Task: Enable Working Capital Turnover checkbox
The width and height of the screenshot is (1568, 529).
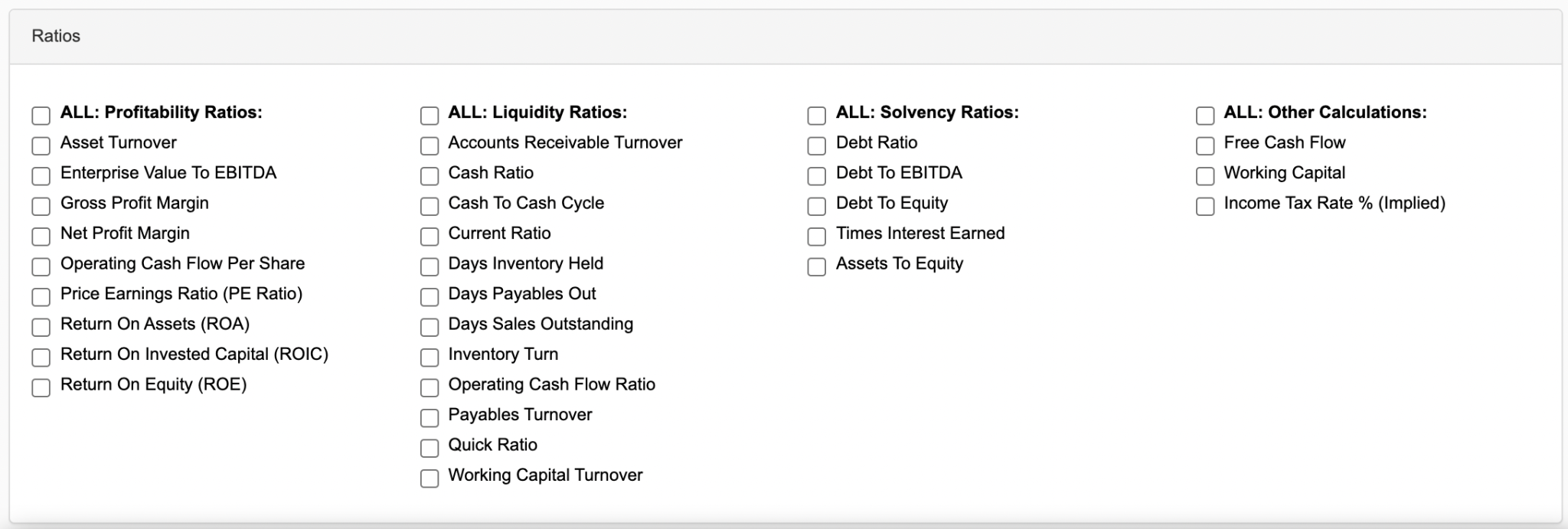Action: [x=430, y=478]
